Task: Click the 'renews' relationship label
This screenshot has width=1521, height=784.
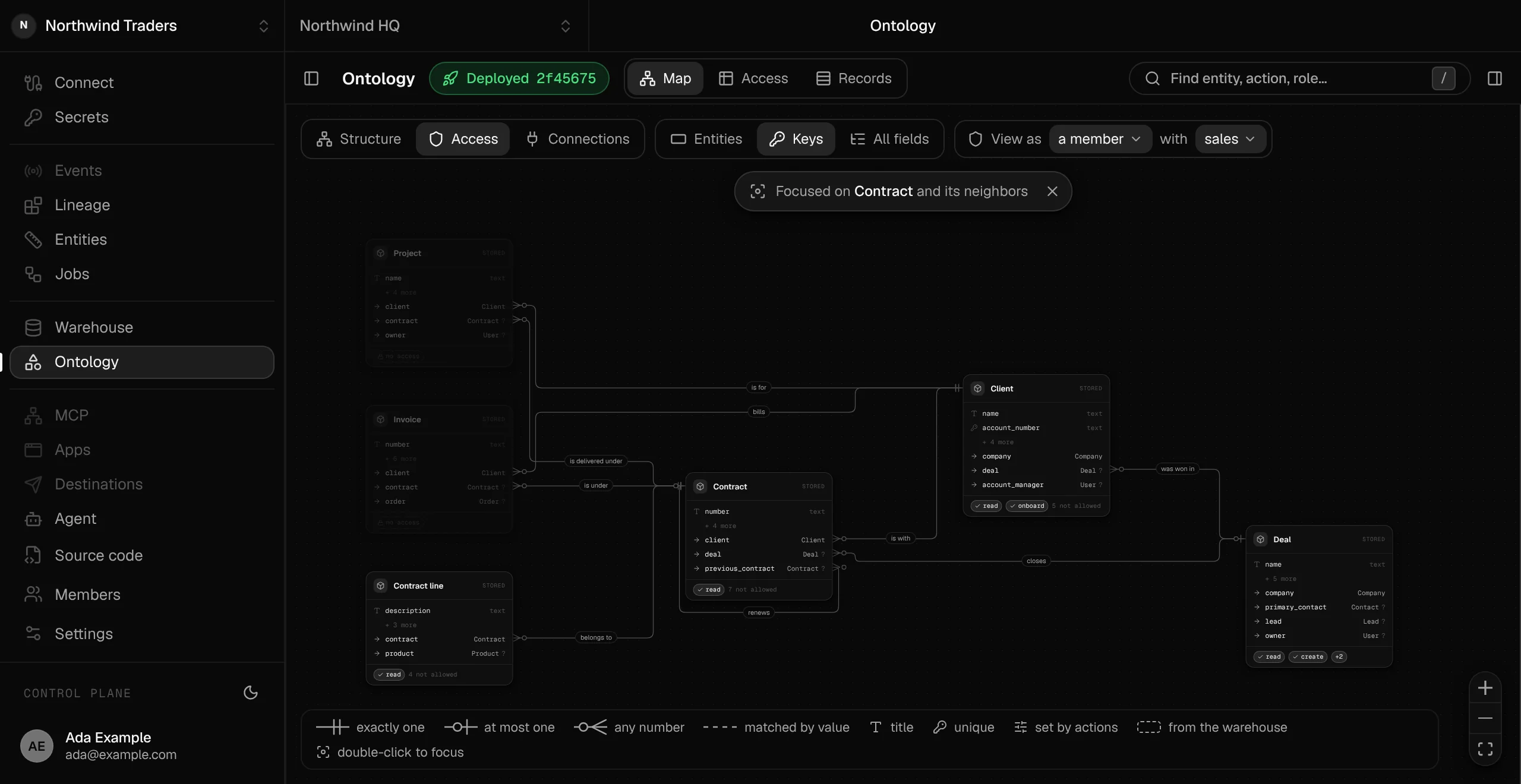Action: (759, 612)
